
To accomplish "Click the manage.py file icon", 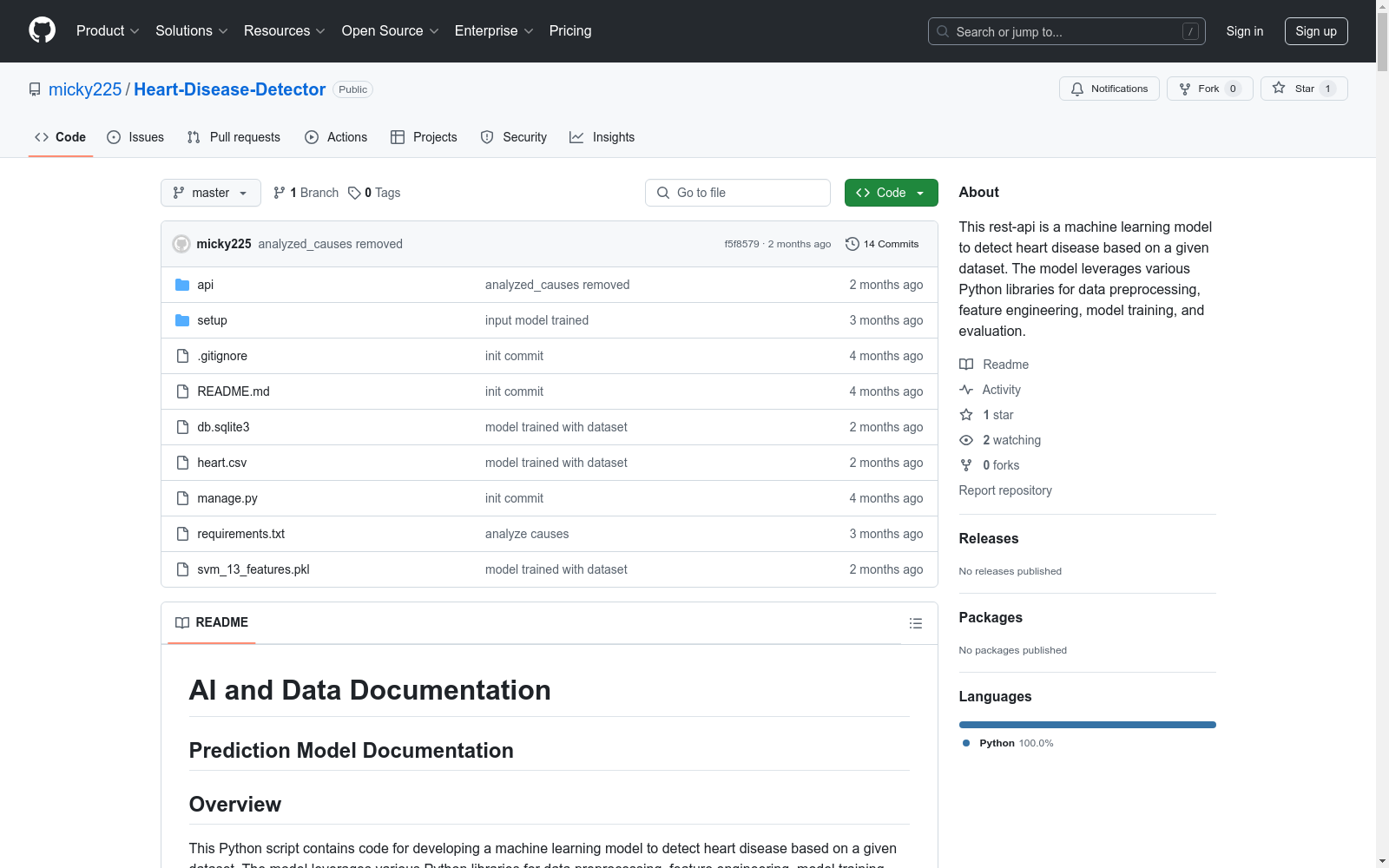I will (x=182, y=498).
